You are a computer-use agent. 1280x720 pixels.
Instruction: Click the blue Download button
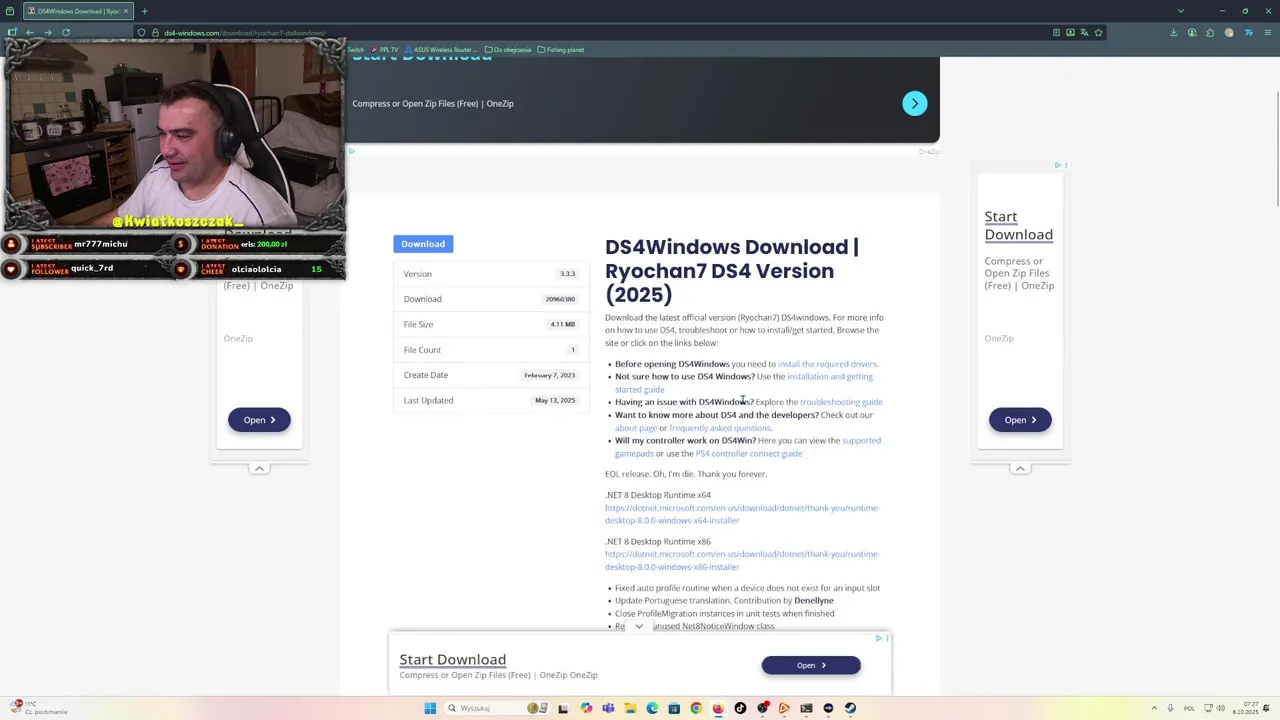423,244
